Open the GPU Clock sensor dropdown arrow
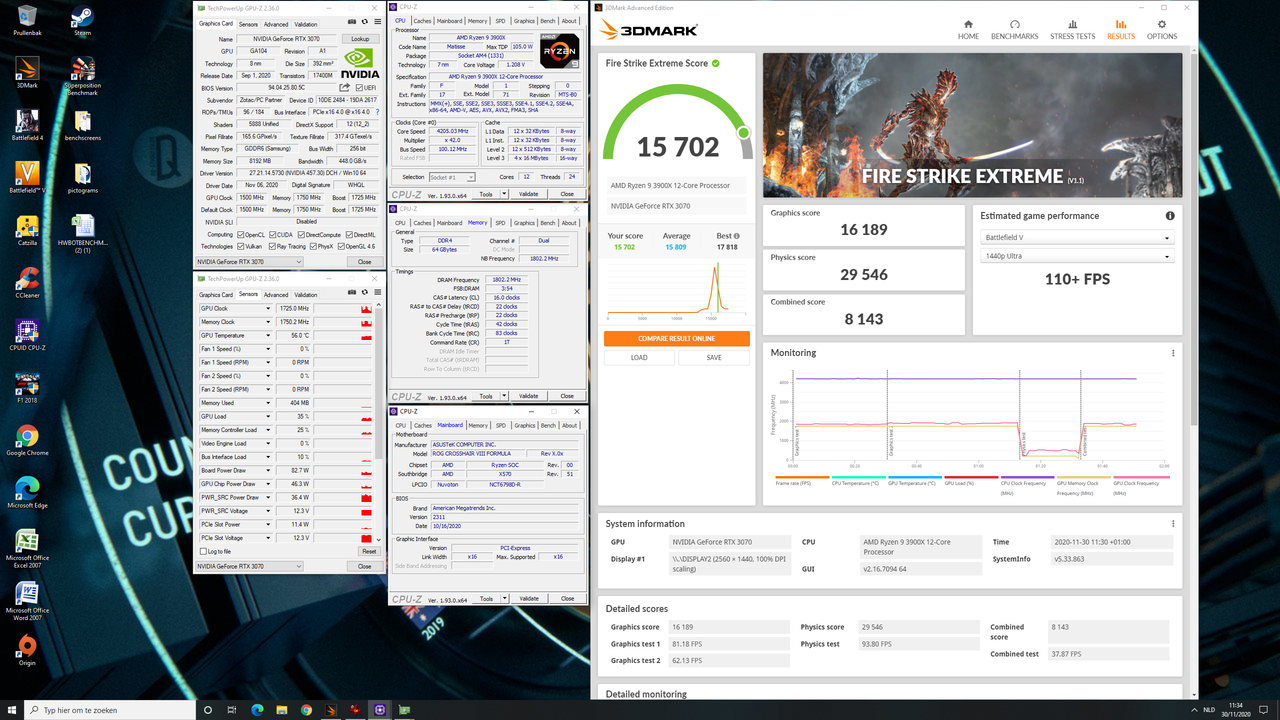The width and height of the screenshot is (1280, 720). pyautogui.click(x=268, y=309)
